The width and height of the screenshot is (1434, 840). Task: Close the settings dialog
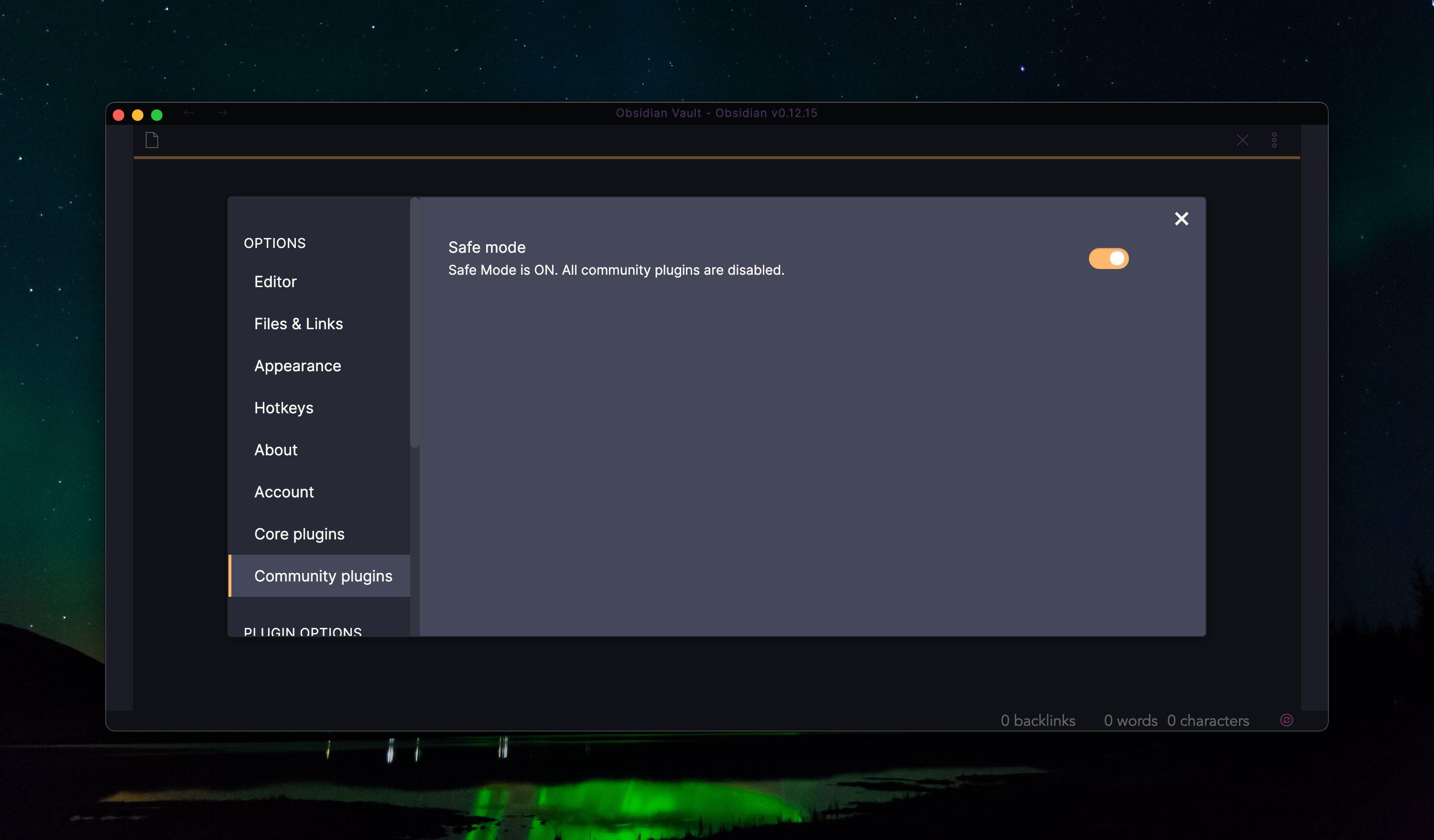(x=1181, y=219)
